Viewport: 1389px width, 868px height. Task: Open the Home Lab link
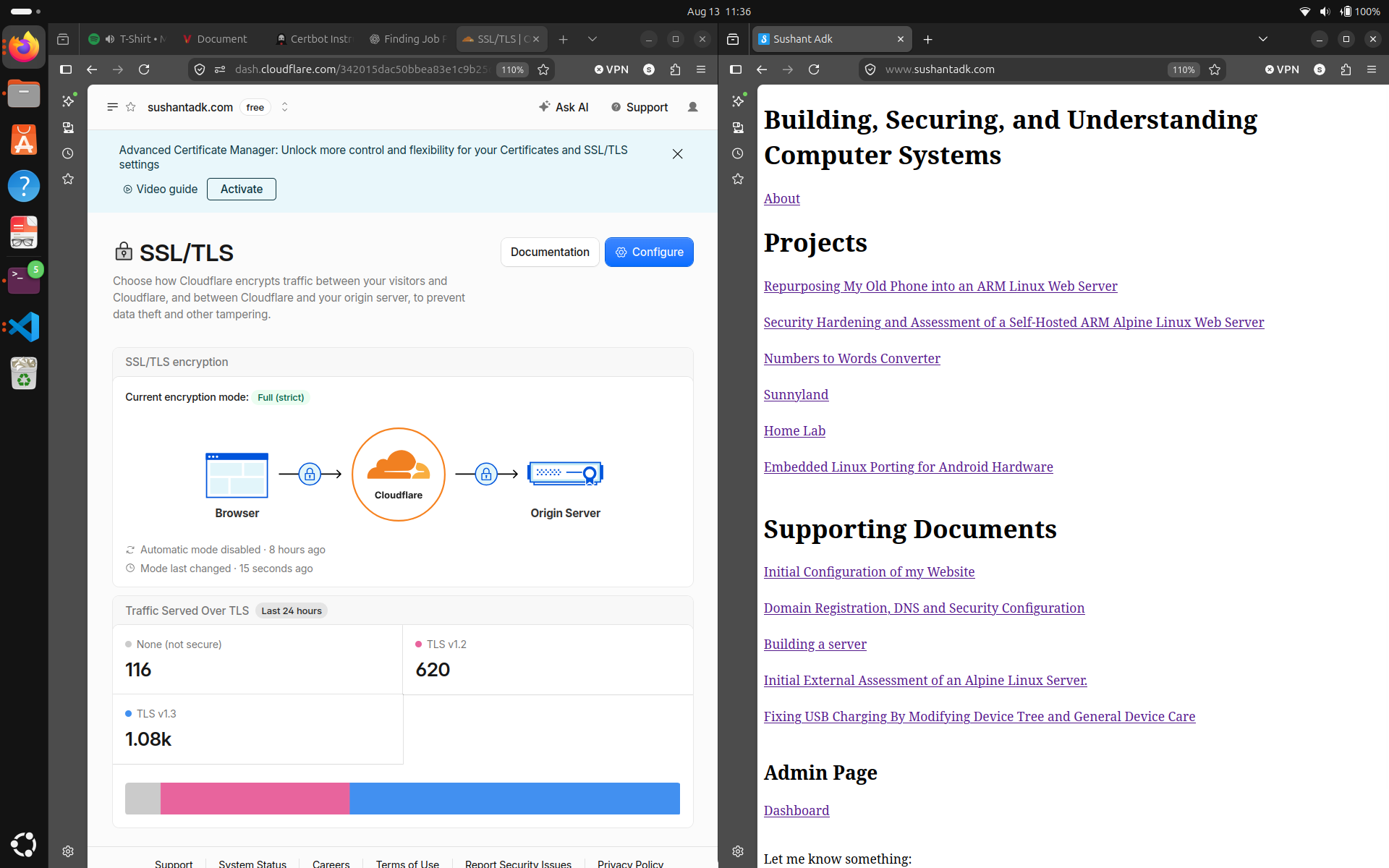coord(794,430)
